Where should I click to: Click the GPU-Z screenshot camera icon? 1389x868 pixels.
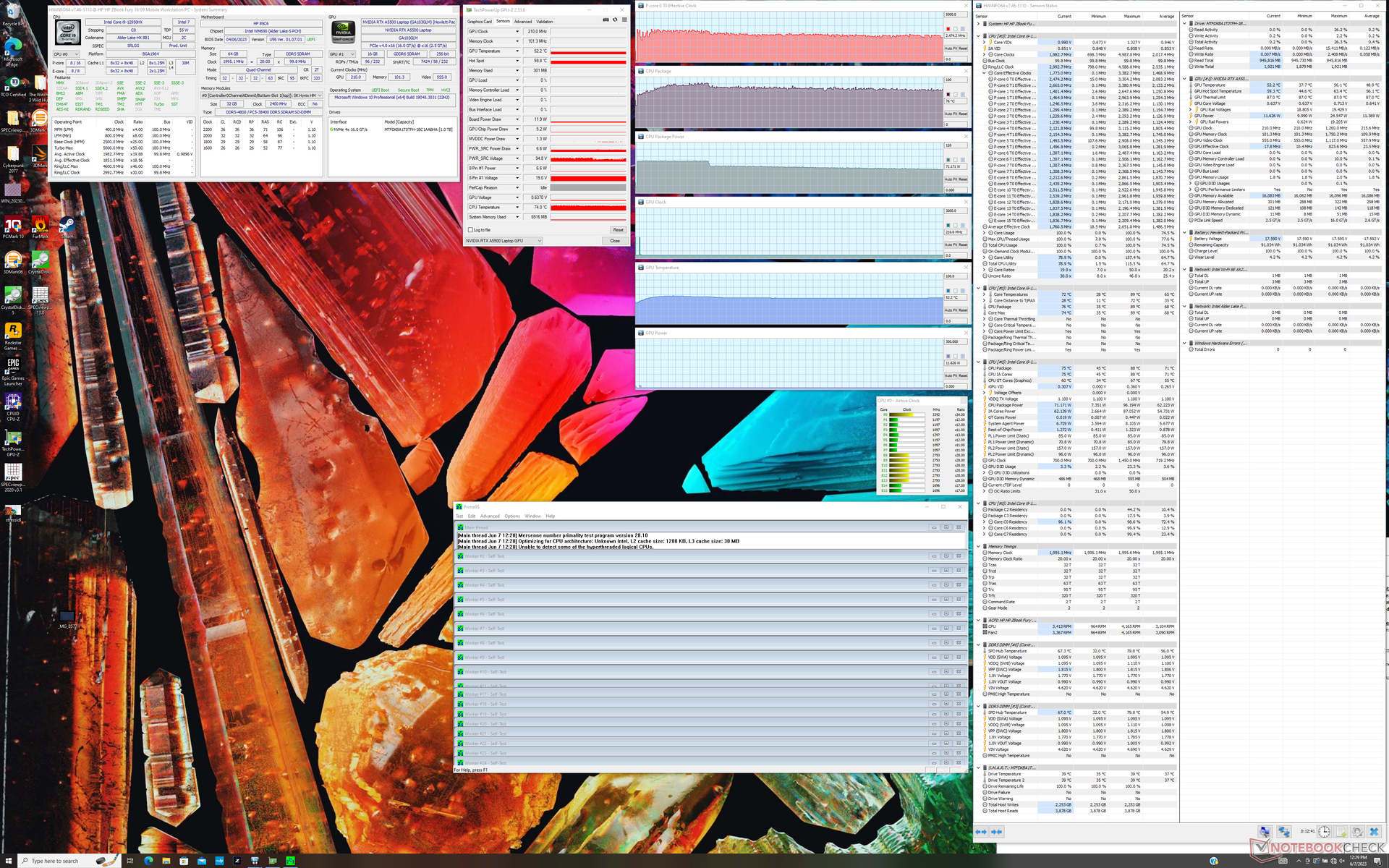[606, 20]
